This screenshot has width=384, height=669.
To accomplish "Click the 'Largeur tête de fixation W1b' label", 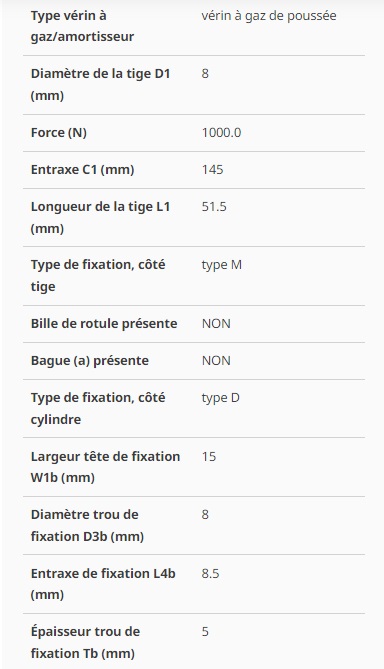I will tap(105, 467).
